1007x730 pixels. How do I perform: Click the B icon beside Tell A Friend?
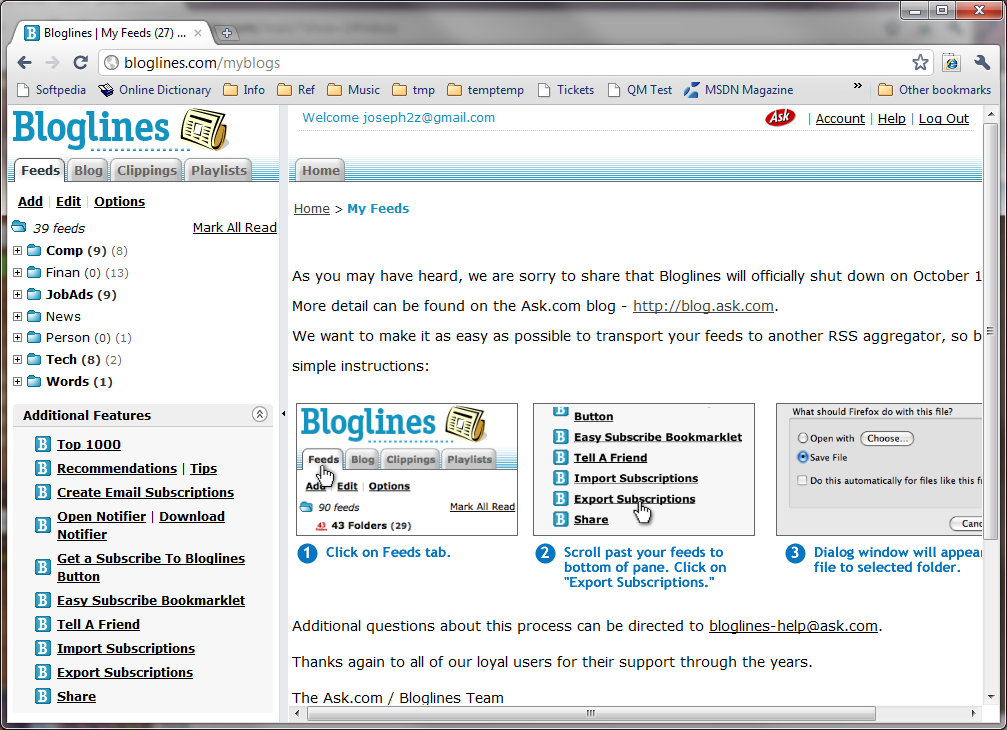[x=42, y=624]
